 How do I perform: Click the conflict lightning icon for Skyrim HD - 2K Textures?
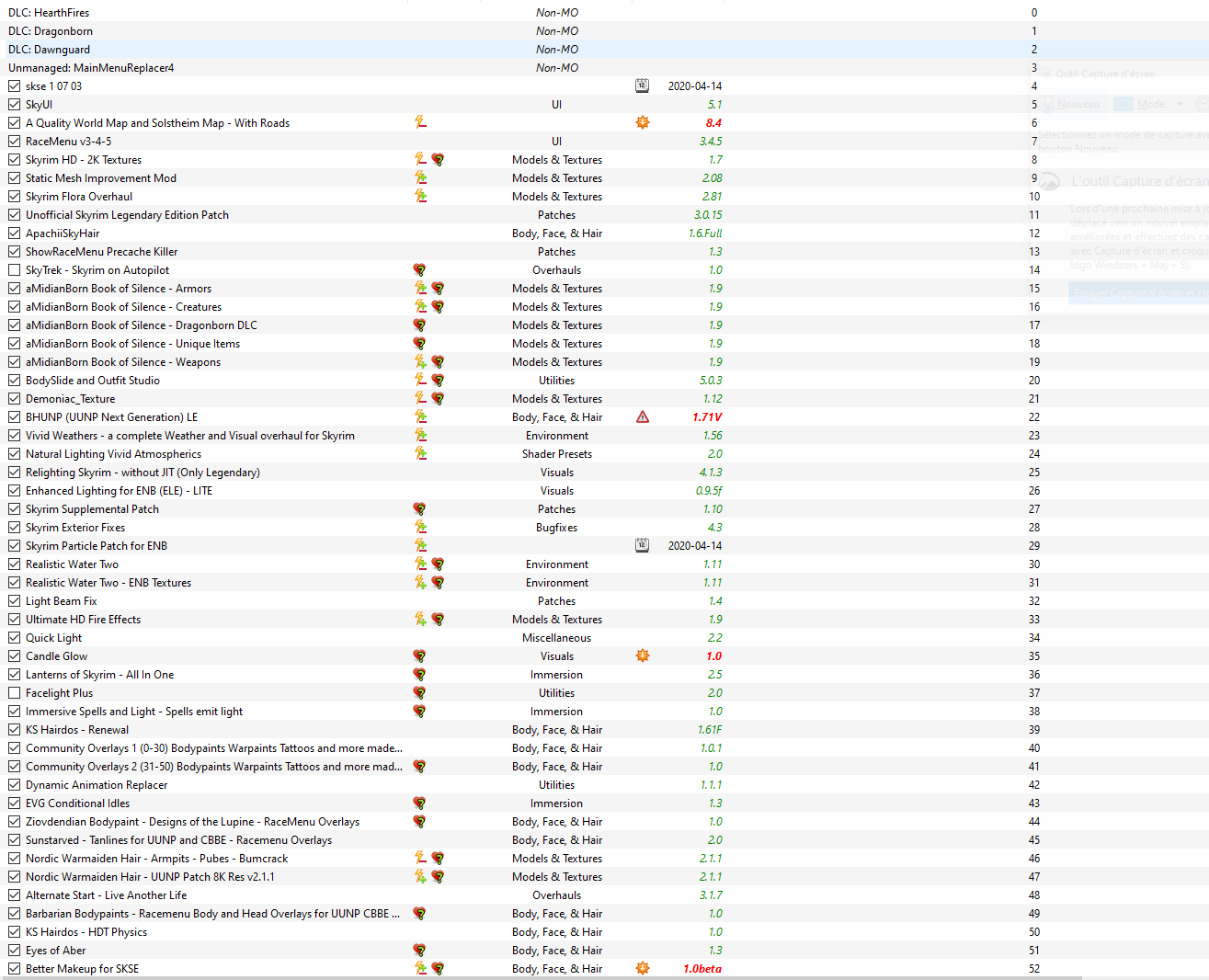(x=420, y=159)
